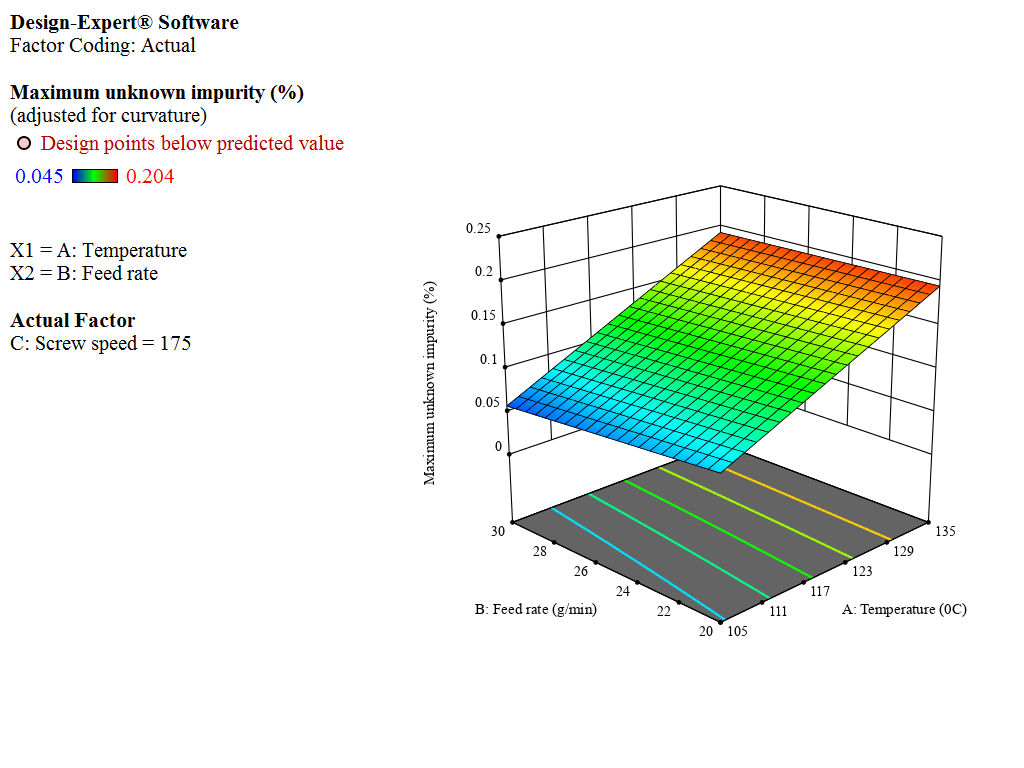This screenshot has height=768, width=1024.
Task: Click the 'Actual Factor' heading
Action: pos(72,321)
